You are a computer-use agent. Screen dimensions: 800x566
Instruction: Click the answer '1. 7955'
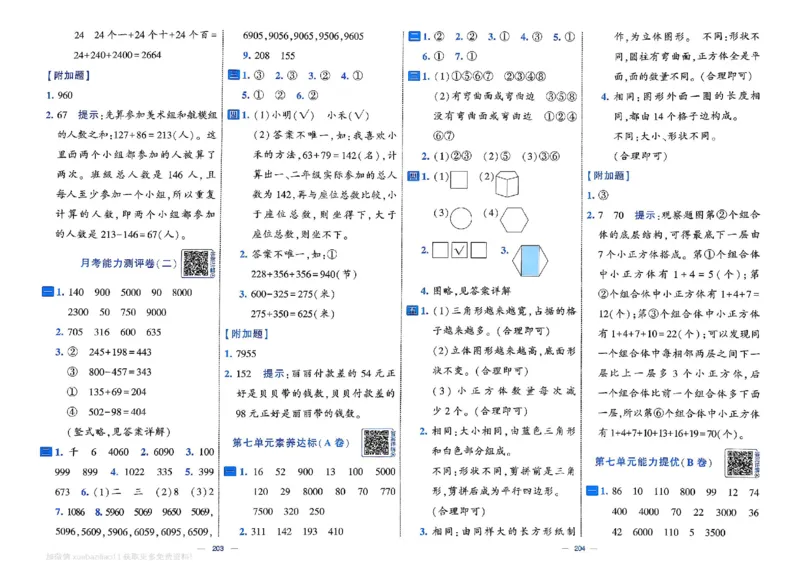tap(240, 354)
